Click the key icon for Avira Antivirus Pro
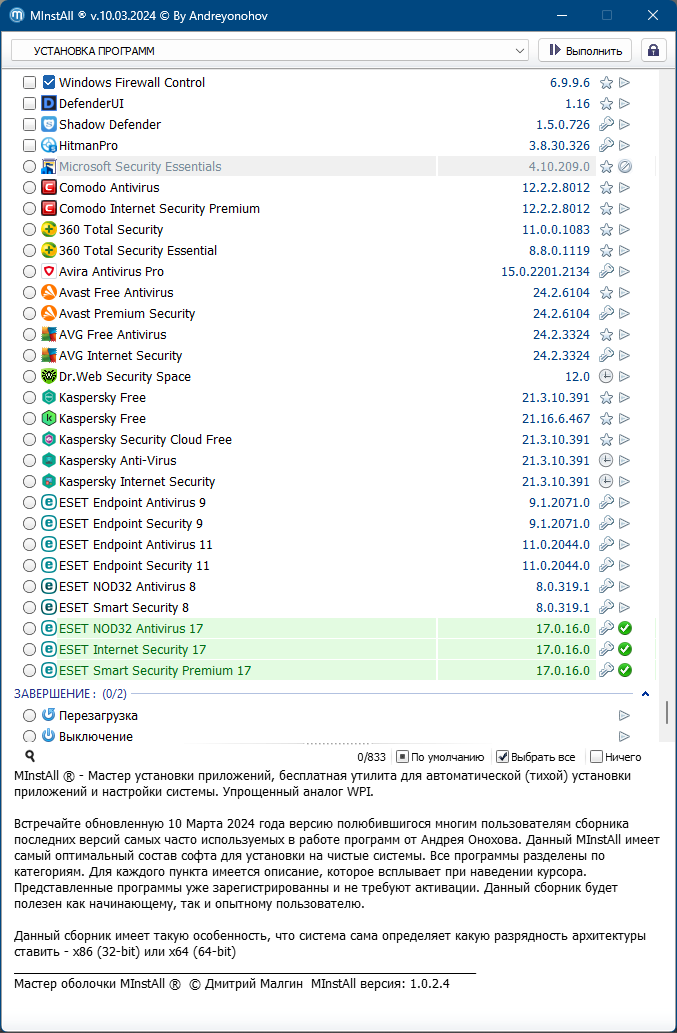 pyautogui.click(x=606, y=272)
